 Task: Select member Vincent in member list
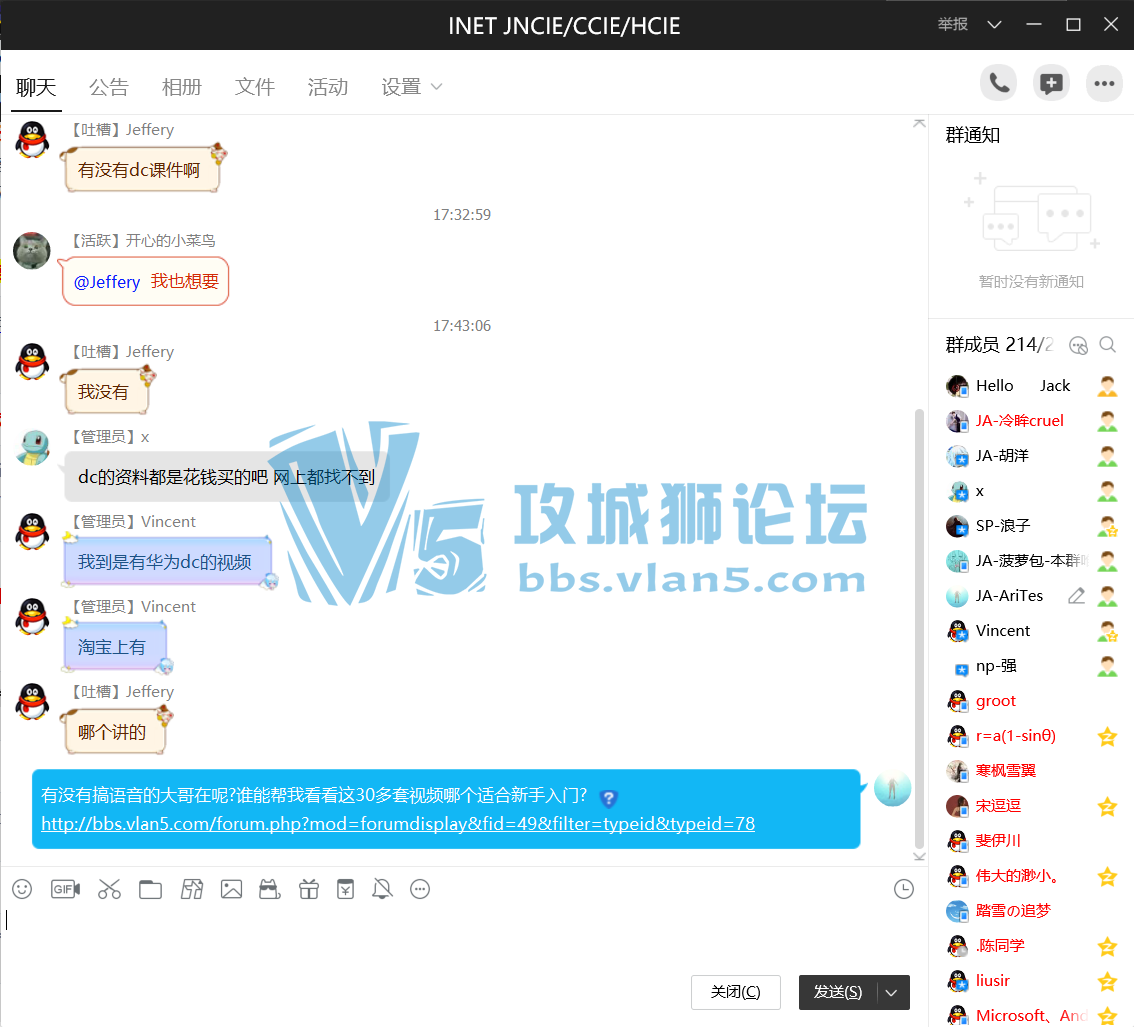(1031, 631)
